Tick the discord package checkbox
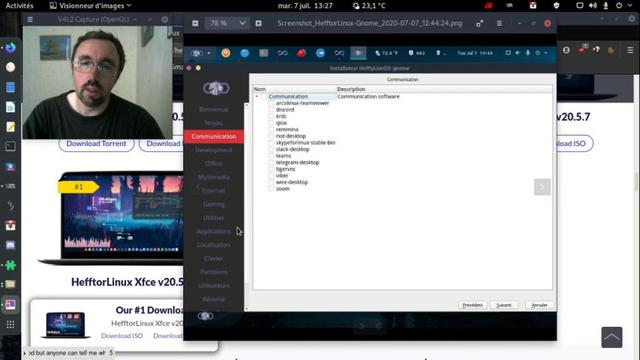The image size is (640, 360). point(271,110)
